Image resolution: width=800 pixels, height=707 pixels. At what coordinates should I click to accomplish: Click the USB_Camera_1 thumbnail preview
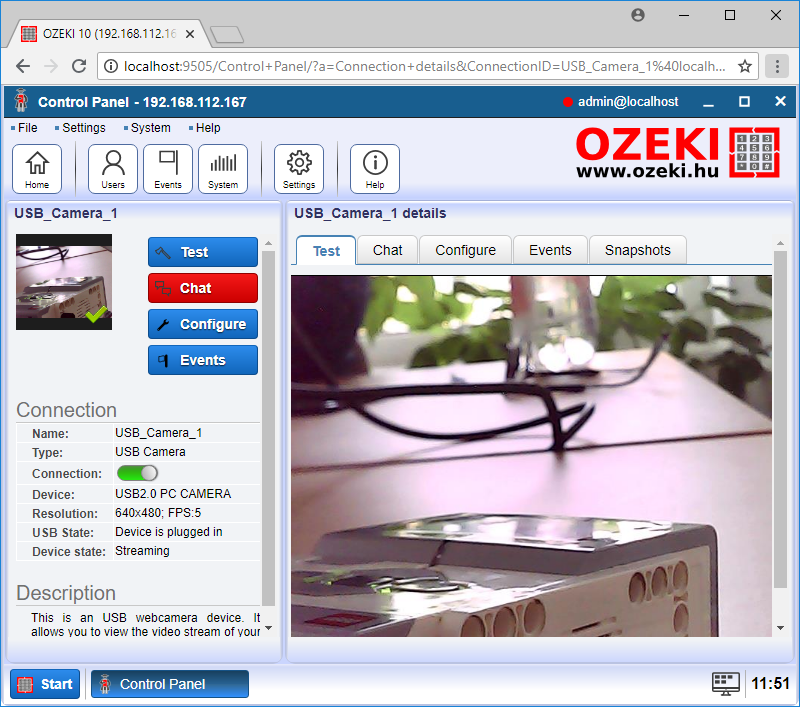pos(64,282)
